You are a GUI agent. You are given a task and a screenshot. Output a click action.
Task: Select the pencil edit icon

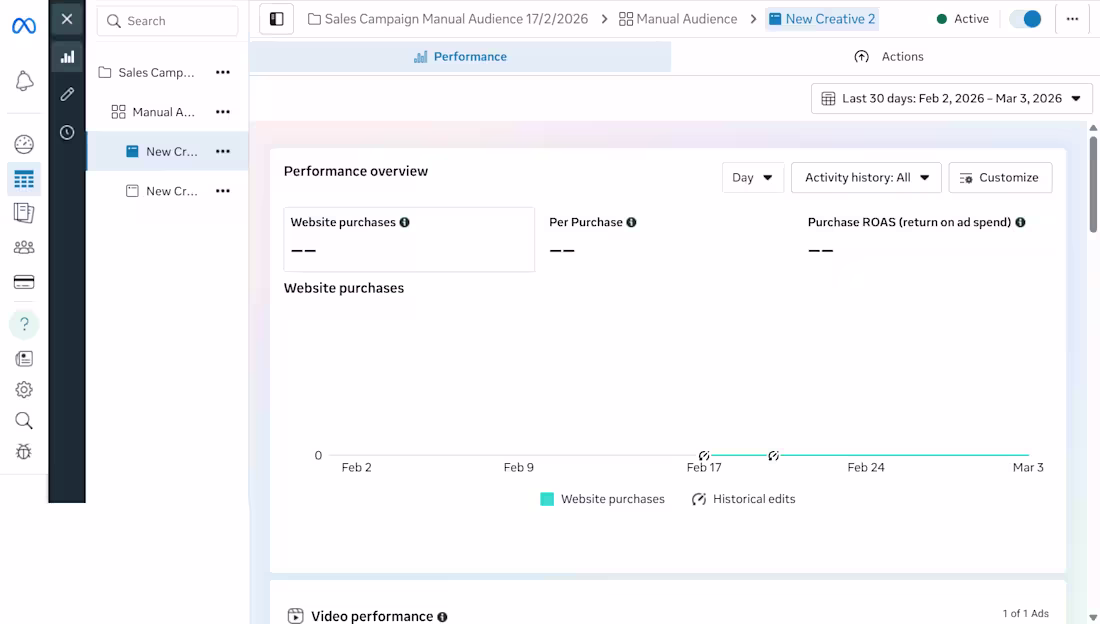tap(67, 94)
